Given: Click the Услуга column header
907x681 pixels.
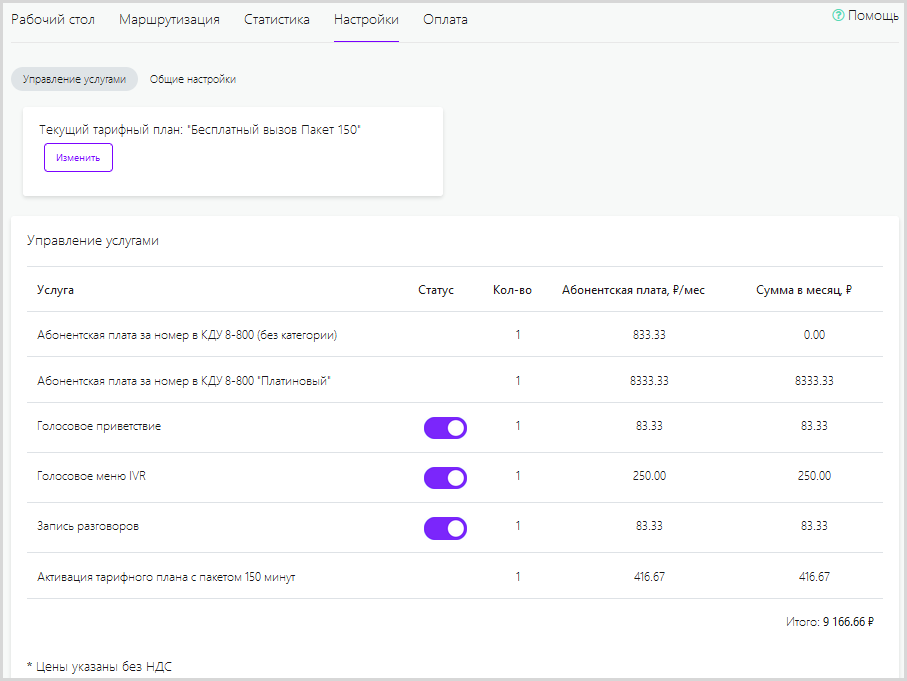Looking at the screenshot, I should 55,290.
